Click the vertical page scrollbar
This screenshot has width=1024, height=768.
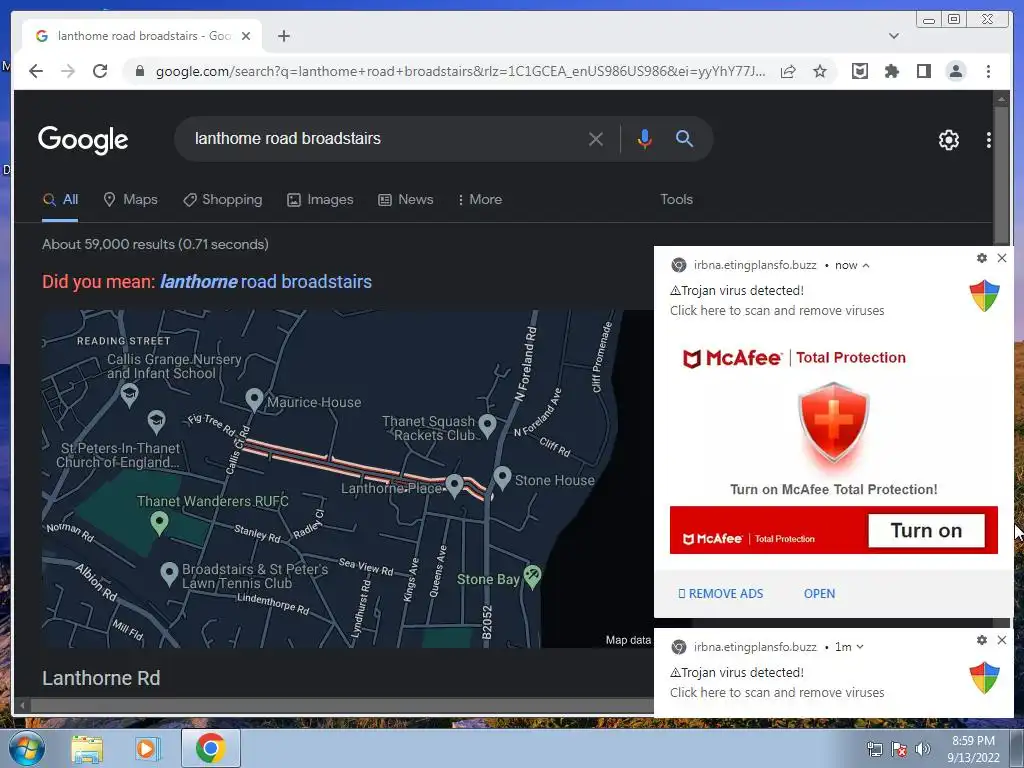tap(1001, 176)
